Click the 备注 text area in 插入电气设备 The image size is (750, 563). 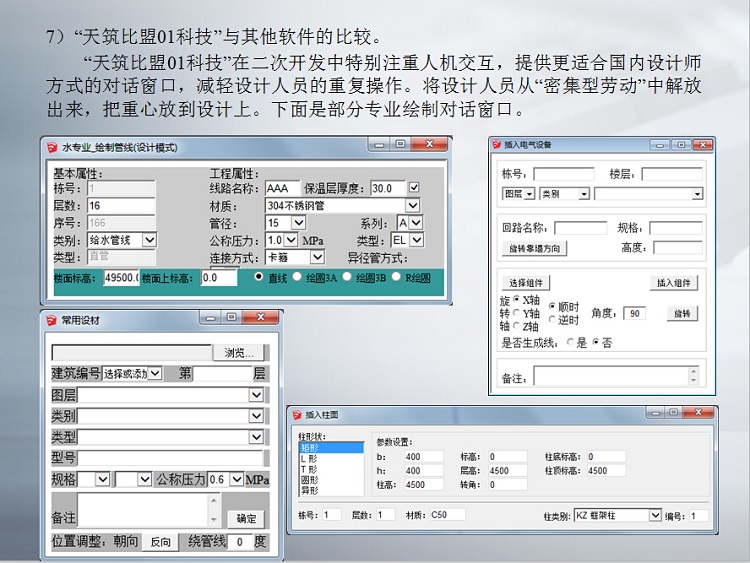(617, 376)
